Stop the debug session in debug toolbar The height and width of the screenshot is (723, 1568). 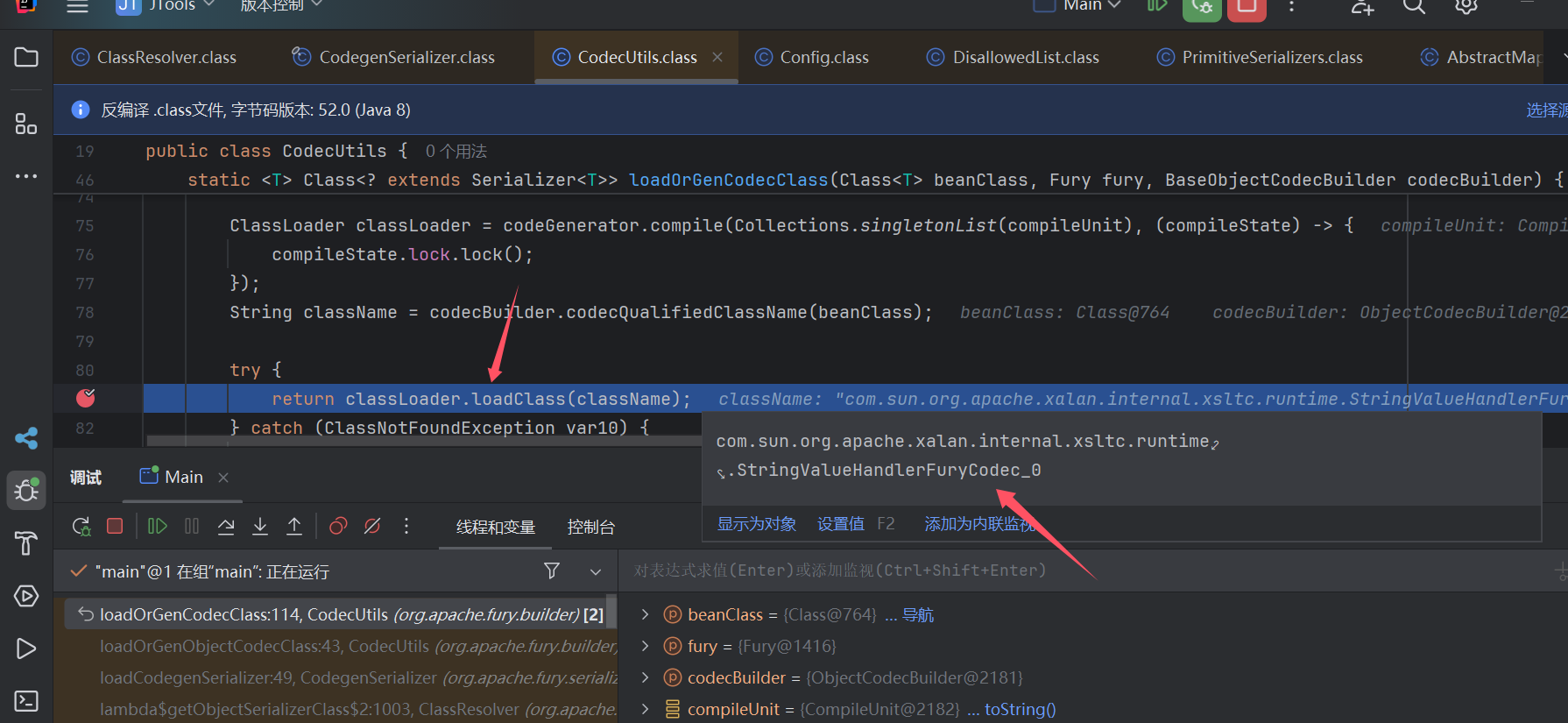[x=115, y=526]
